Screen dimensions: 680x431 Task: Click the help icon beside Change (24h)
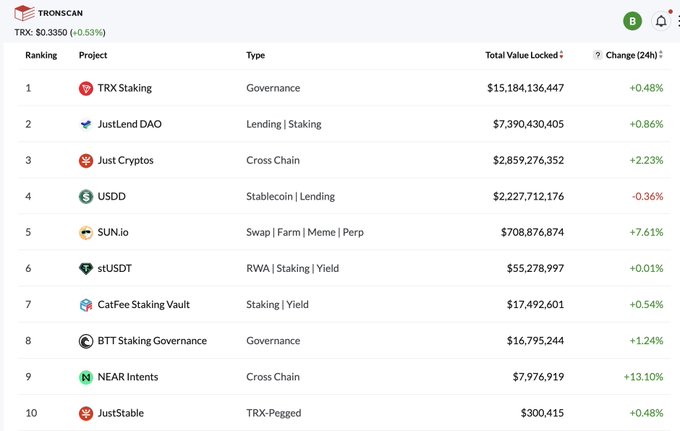coord(598,55)
